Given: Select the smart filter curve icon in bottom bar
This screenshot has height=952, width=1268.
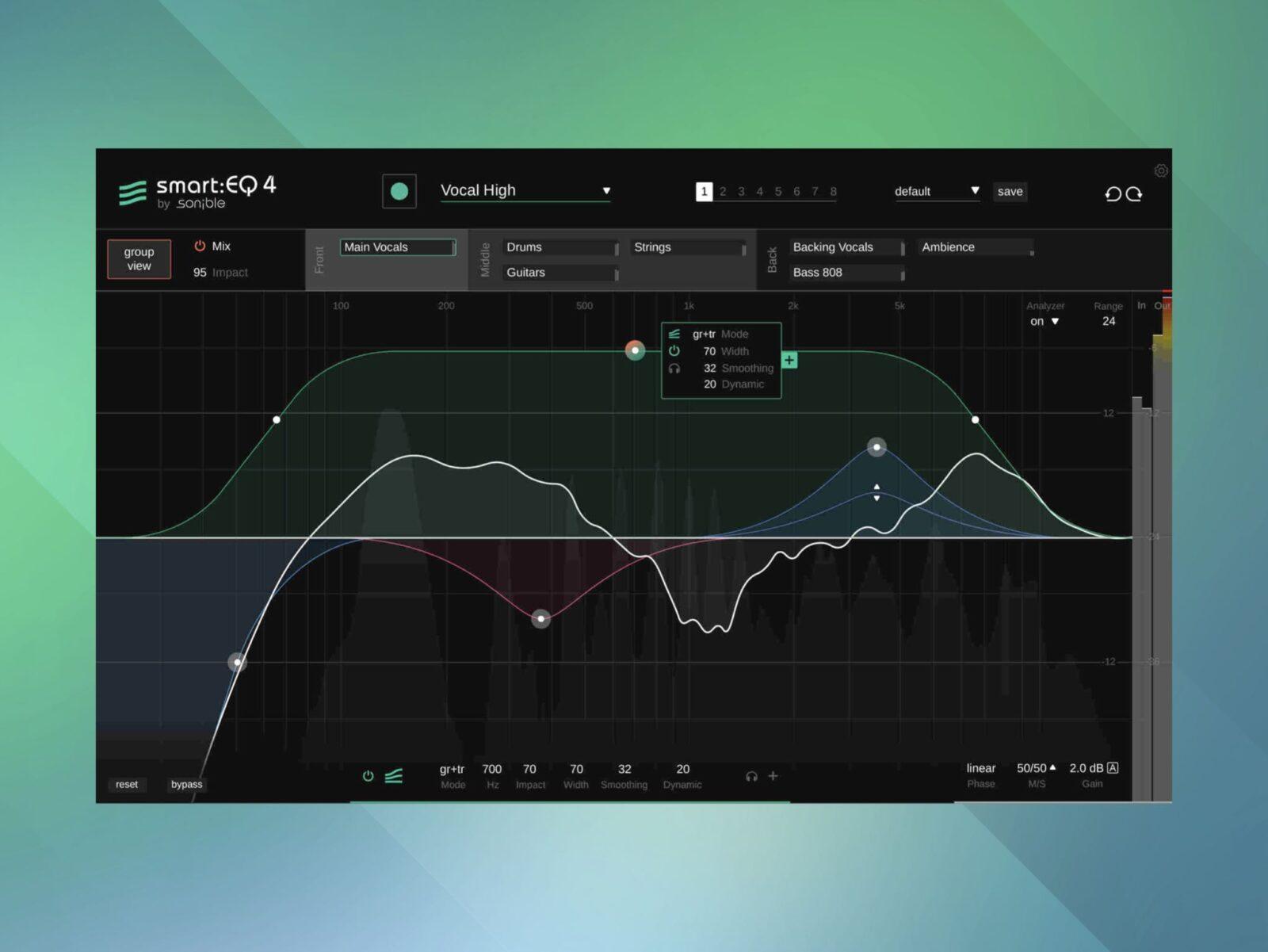Looking at the screenshot, I should tap(394, 776).
